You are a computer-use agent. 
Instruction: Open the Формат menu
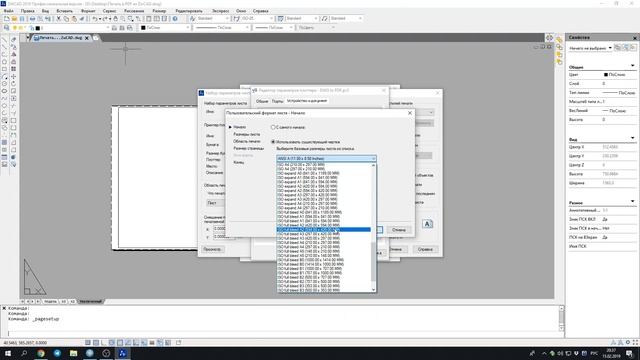pyautogui.click(x=88, y=11)
